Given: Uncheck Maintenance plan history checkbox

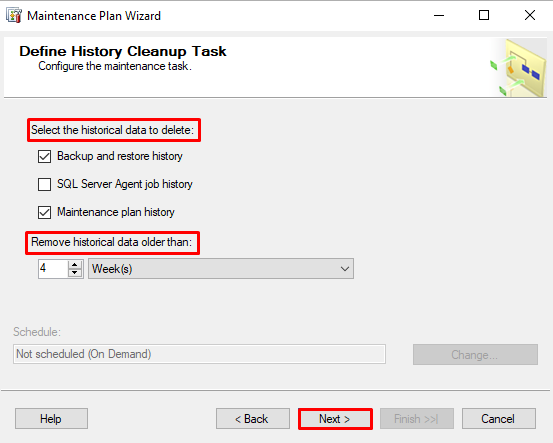Looking at the screenshot, I should pos(44,212).
